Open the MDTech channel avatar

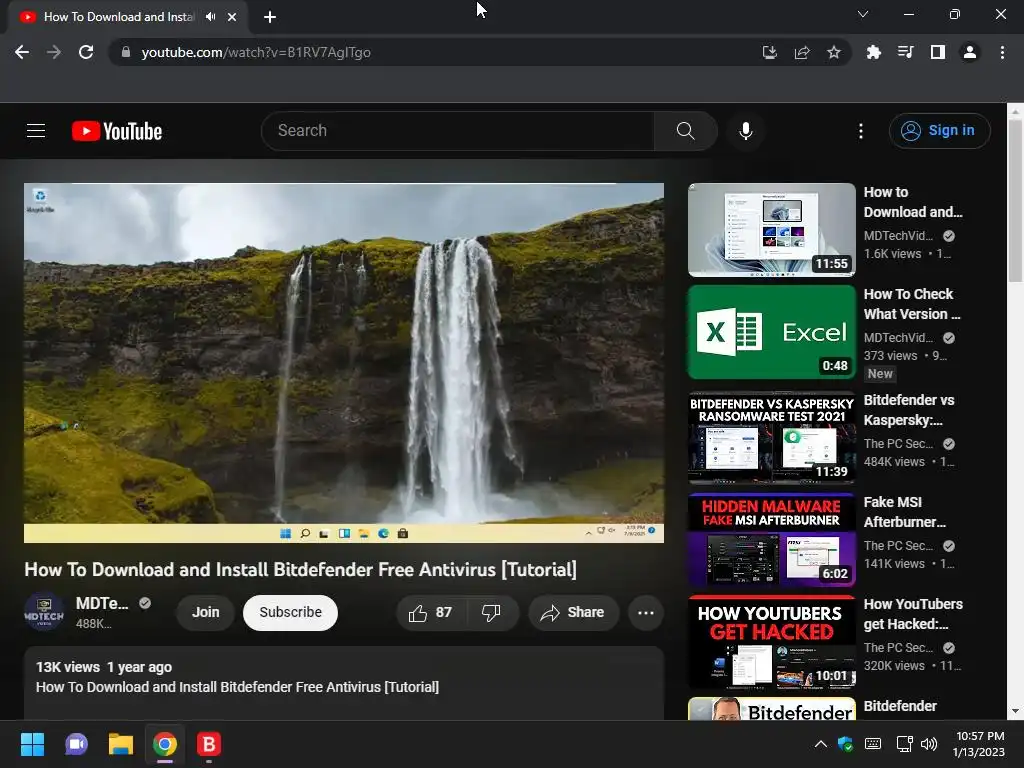[x=44, y=613]
